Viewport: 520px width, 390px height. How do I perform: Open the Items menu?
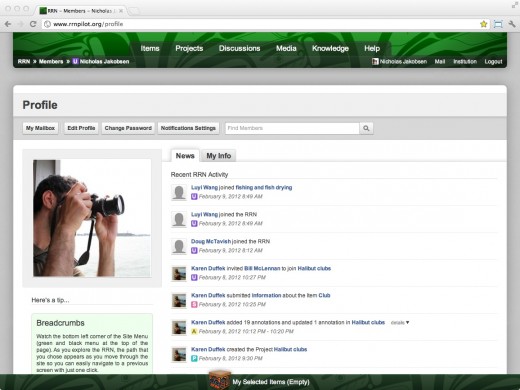pos(150,48)
